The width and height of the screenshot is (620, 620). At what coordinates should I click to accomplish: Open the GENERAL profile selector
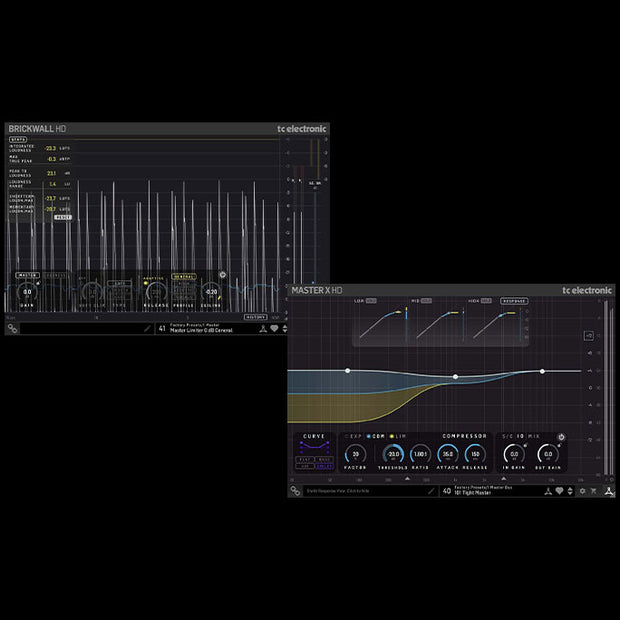tap(184, 276)
